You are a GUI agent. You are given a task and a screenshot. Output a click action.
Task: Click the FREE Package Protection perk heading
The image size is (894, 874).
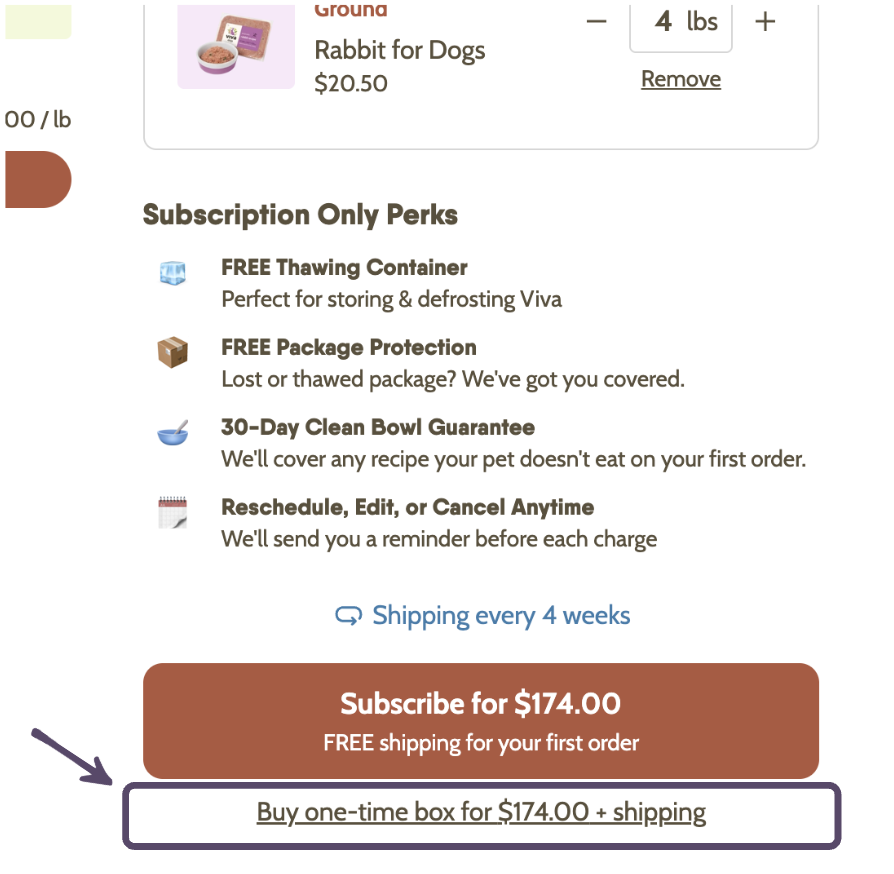348,348
